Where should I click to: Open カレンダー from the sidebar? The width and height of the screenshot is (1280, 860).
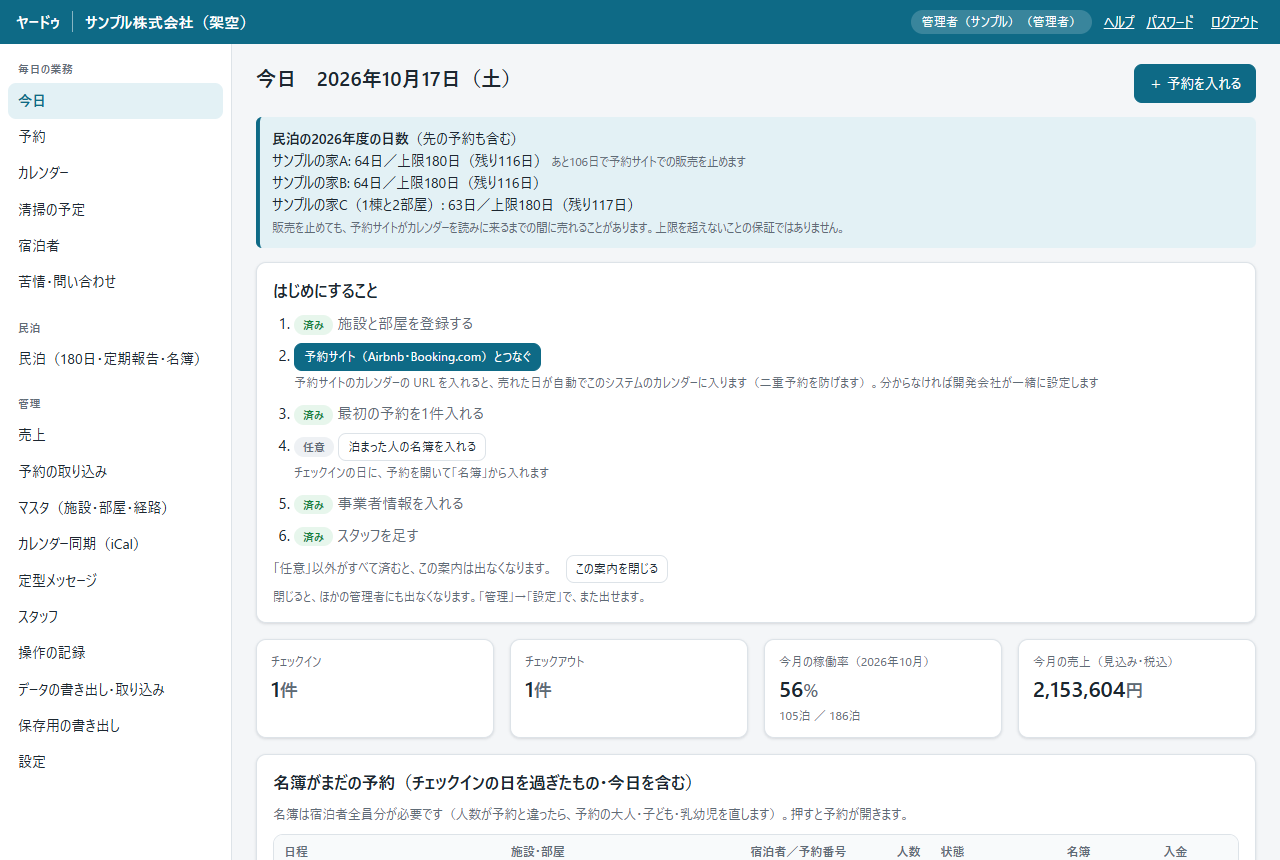[x=115, y=173]
